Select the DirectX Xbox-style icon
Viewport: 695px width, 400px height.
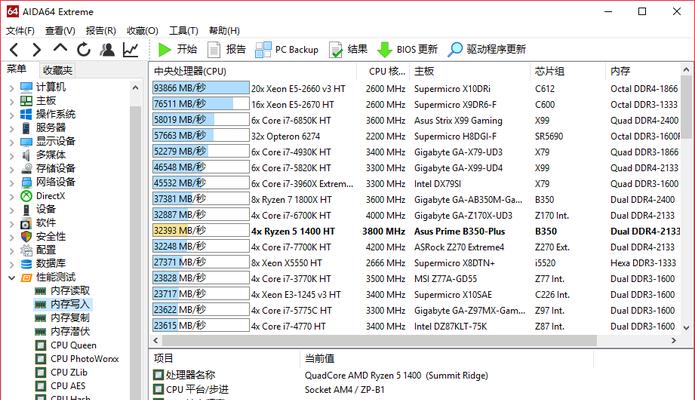pos(27,196)
